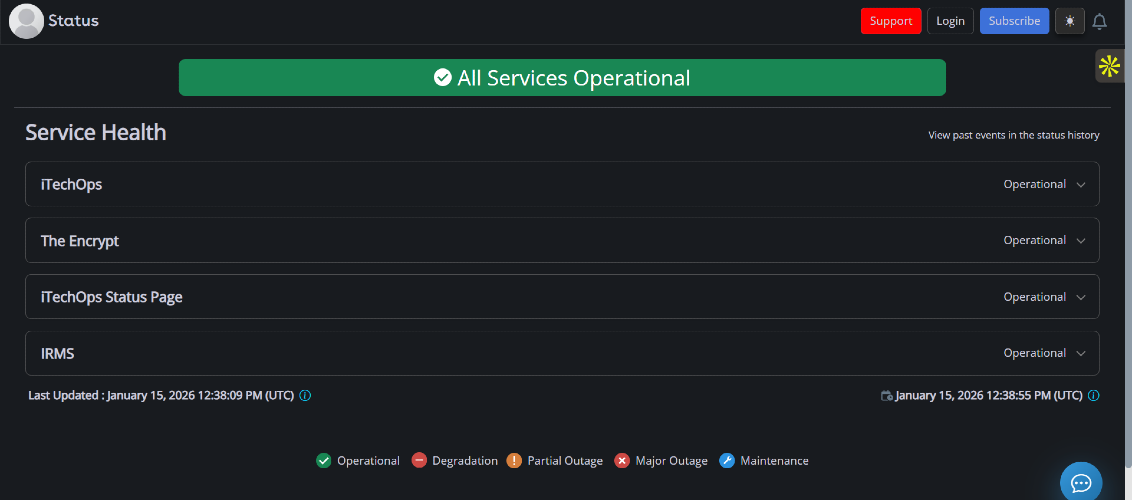Screen dimensions: 1132x500
Task: Expand the iTechOps service chevron
Action: point(1081,184)
